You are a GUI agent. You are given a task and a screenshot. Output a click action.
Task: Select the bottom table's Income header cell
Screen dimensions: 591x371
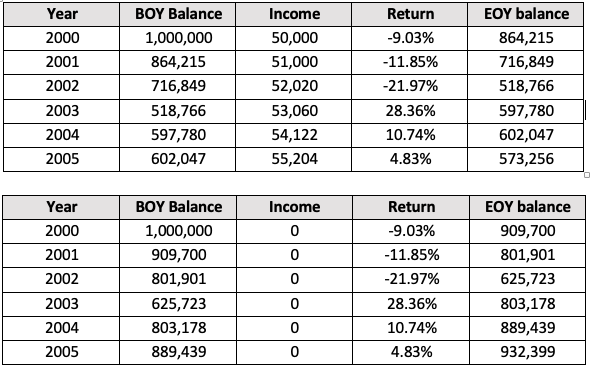(x=294, y=207)
